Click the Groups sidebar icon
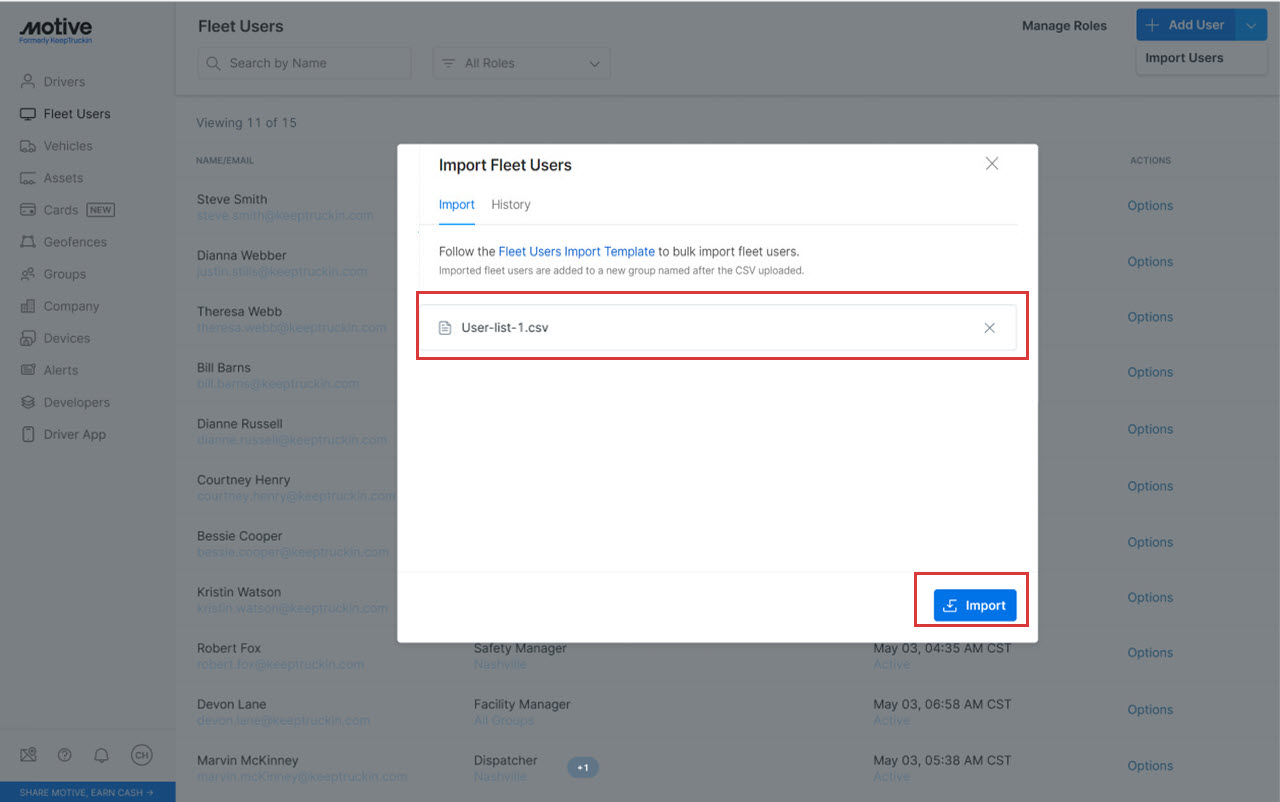The height and width of the screenshot is (802, 1280). click(28, 274)
